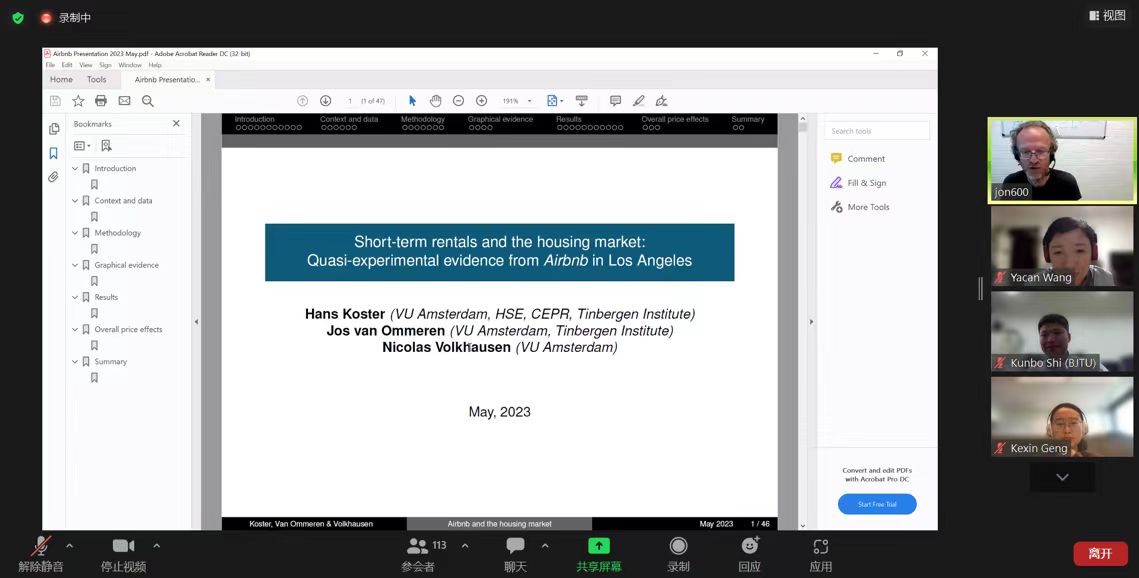
Task: Open participants options caret
Action: tap(465, 545)
